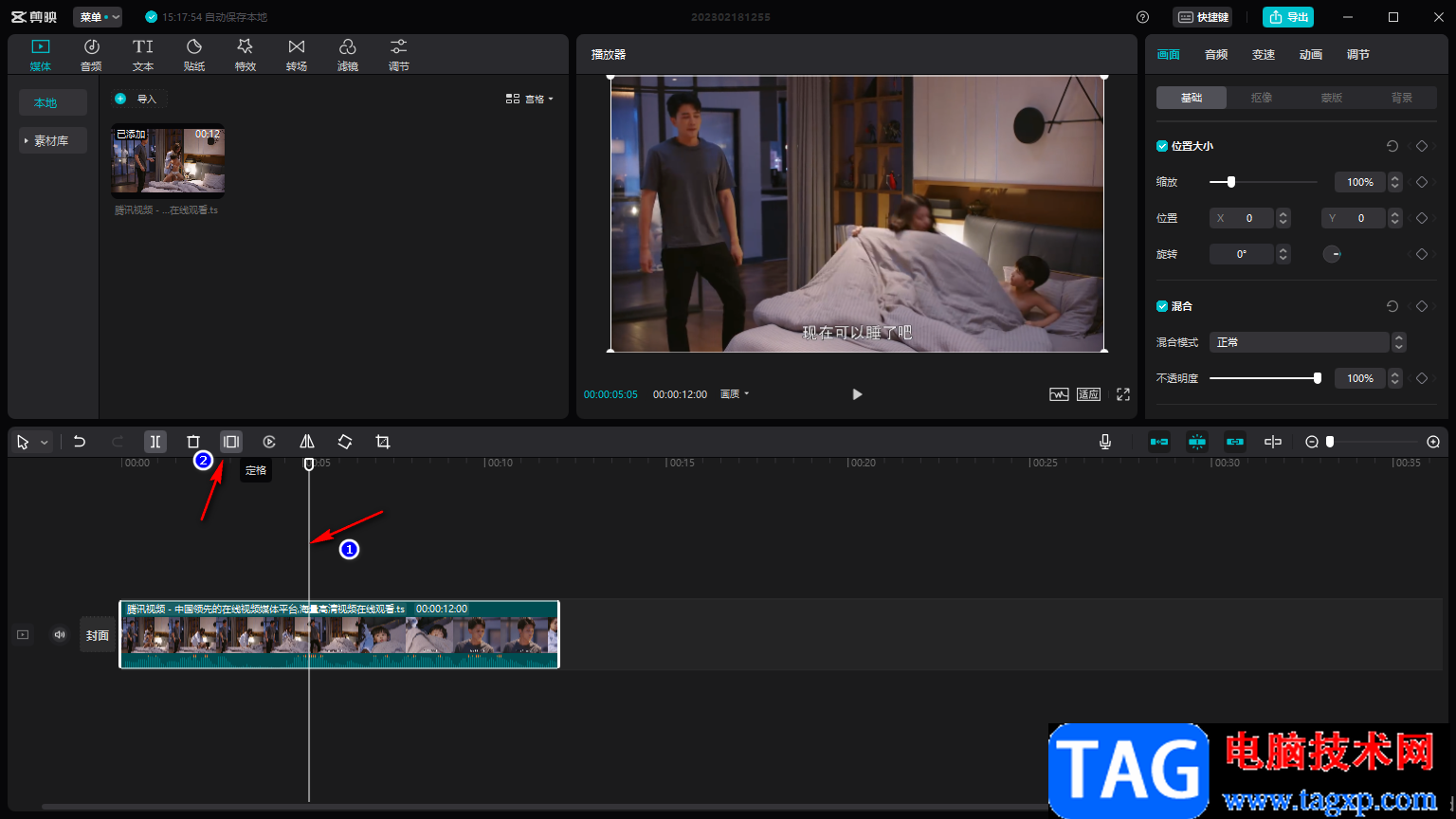Image resolution: width=1456 pixels, height=819 pixels.
Task: Click the 适应 fit button in player
Action: 1088,394
